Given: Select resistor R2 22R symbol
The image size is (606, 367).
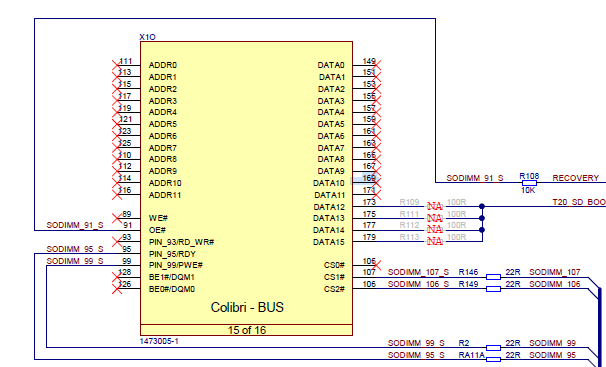Looking at the screenshot, I should point(493,348).
